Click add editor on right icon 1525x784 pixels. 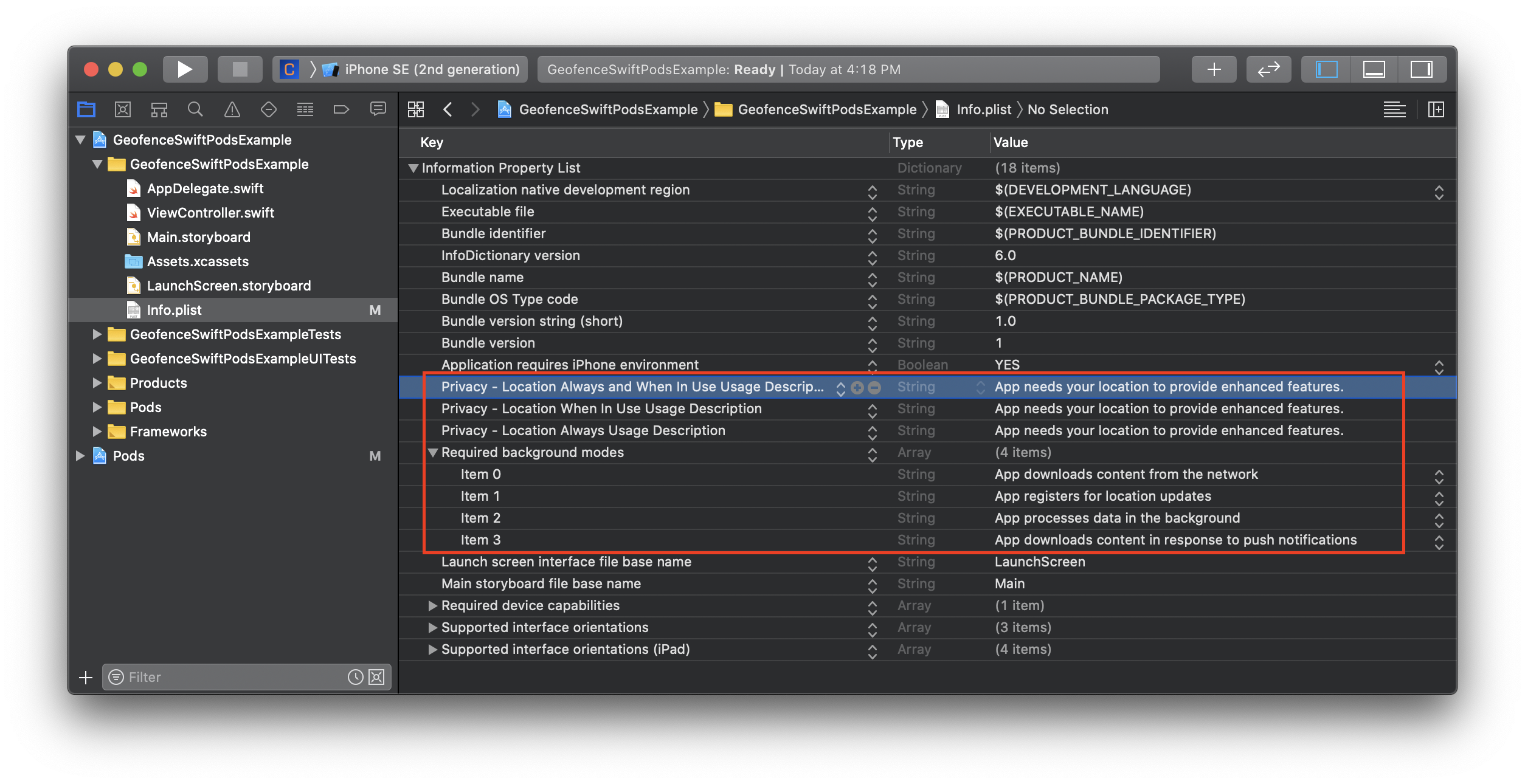1436,109
